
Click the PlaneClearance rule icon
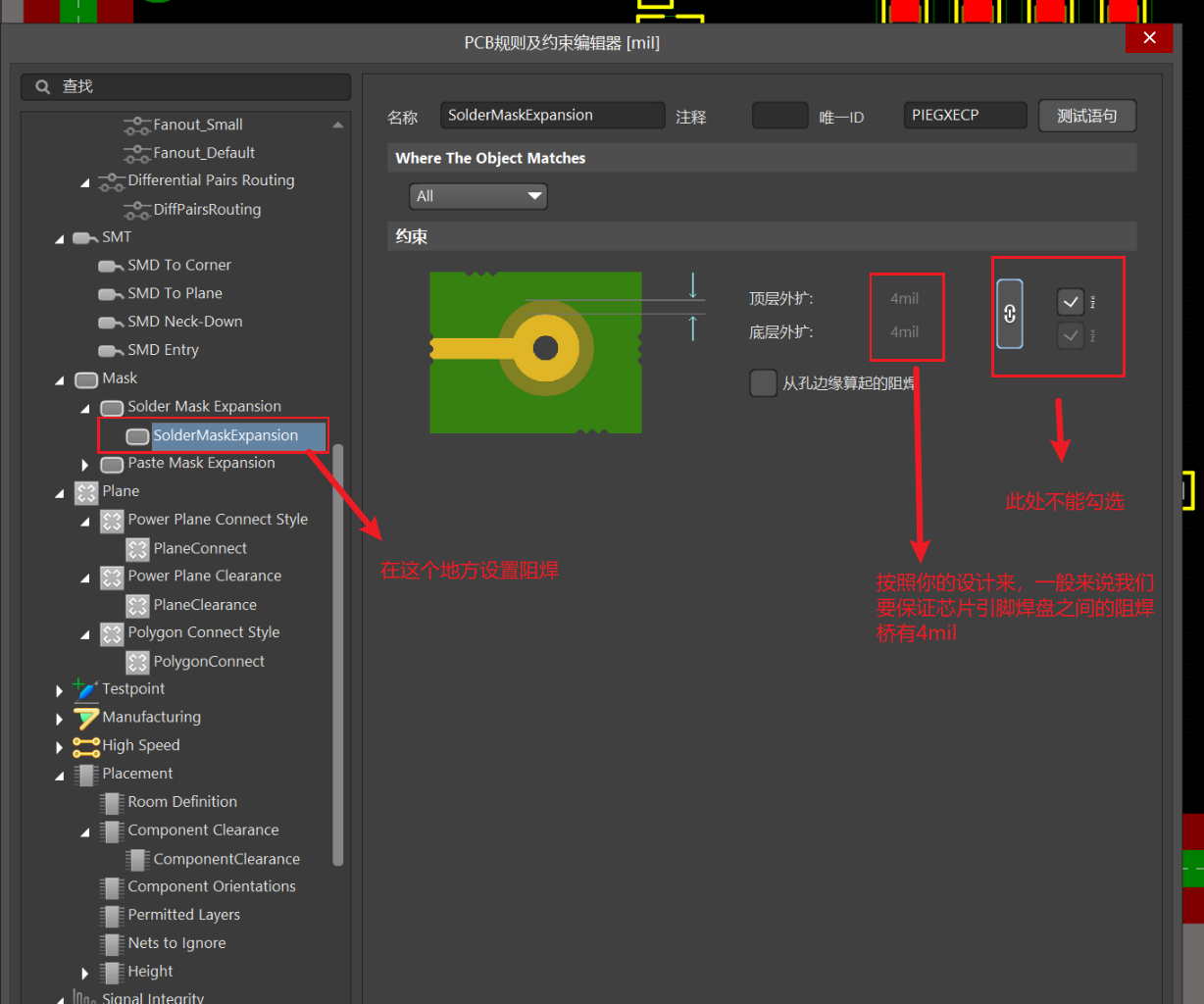(137, 606)
